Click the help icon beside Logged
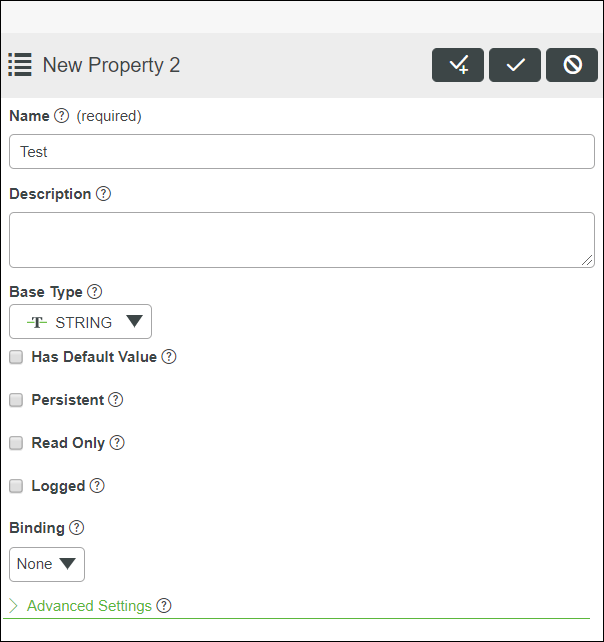 97,486
